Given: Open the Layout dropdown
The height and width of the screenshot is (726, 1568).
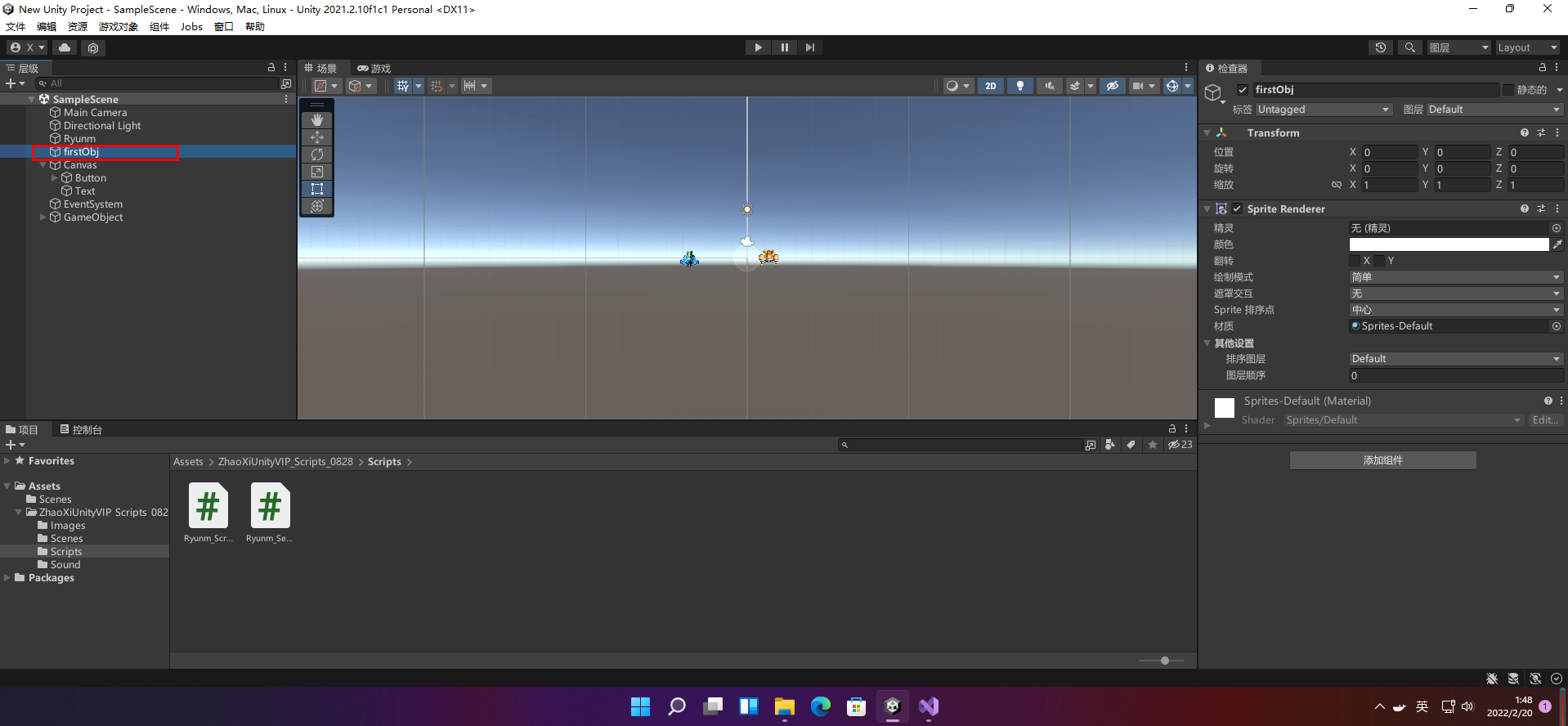Looking at the screenshot, I should [x=1527, y=47].
